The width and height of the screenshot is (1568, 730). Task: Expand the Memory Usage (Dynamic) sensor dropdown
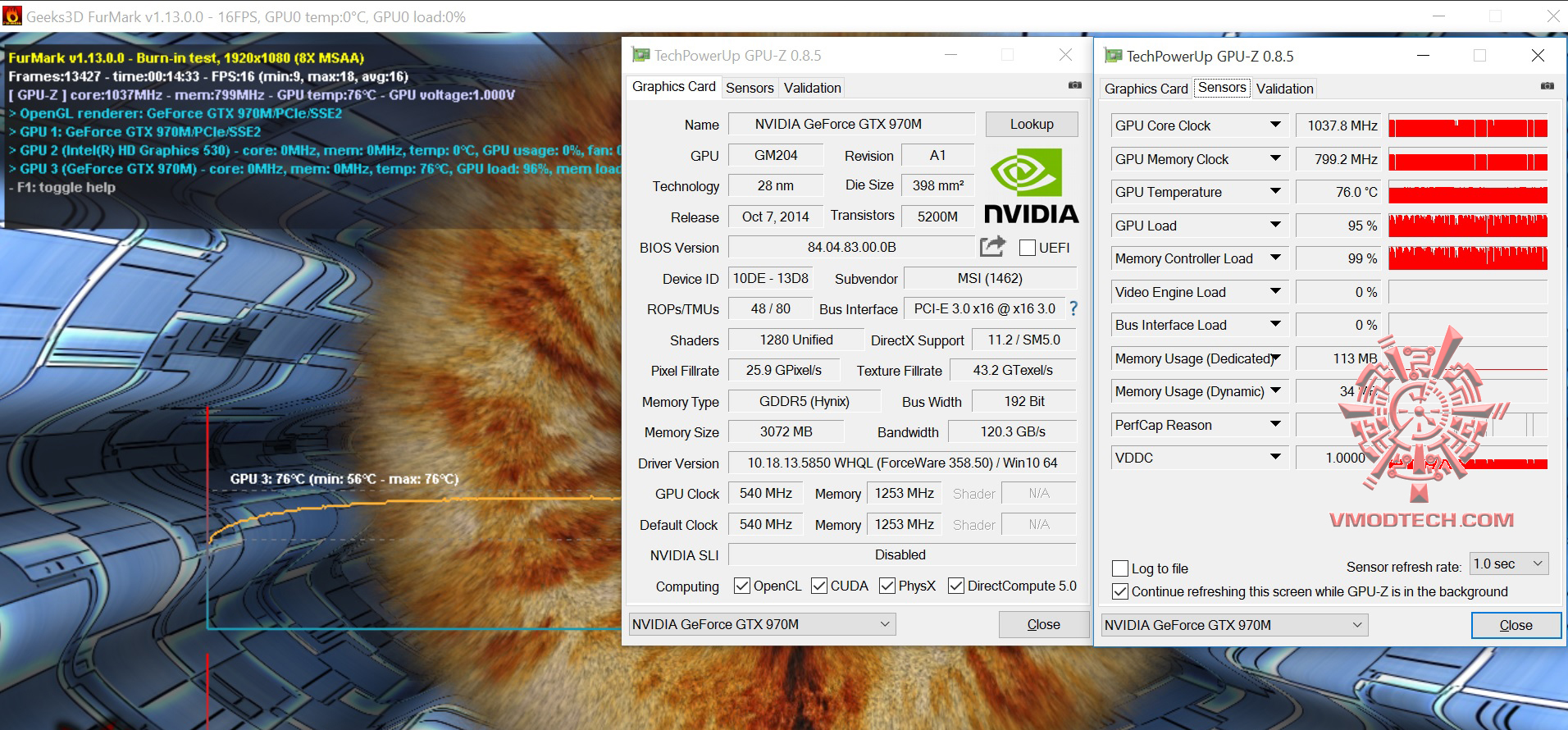(x=1275, y=391)
